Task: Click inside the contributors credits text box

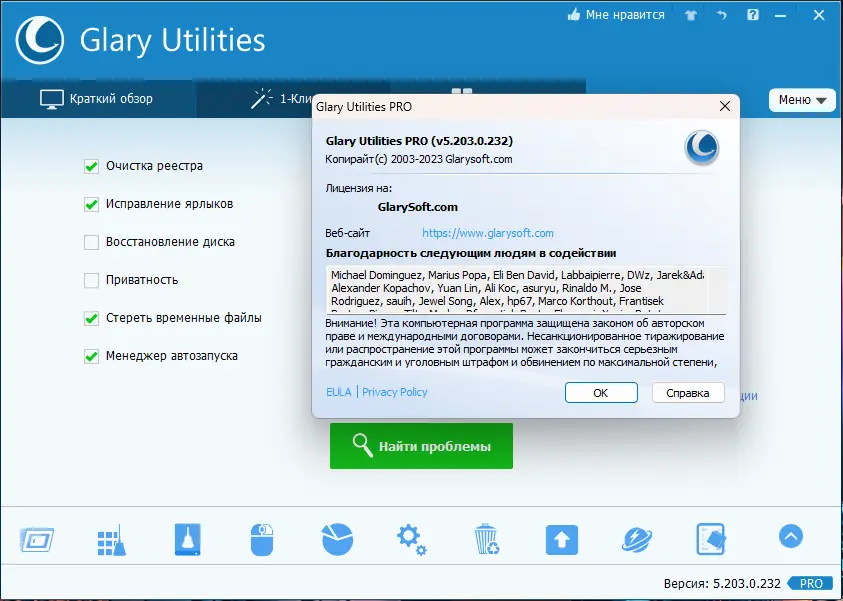Action: [x=526, y=289]
